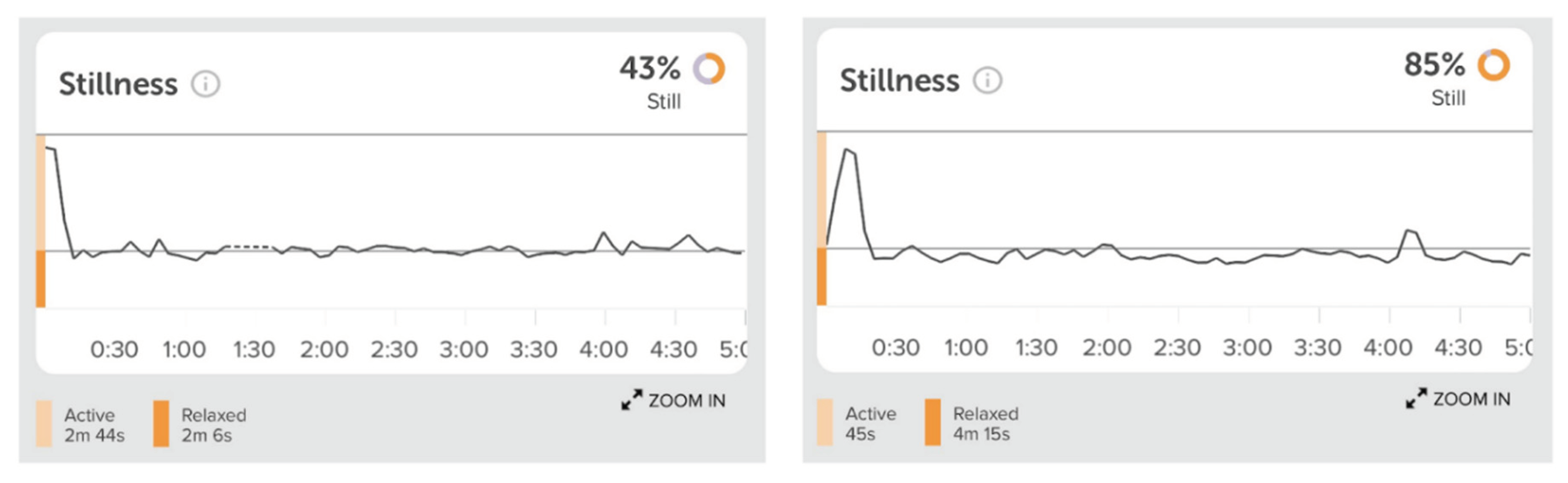Screen dimensions: 1568x483
Task: Click the info icon beside right Stillness title
Action: (987, 80)
